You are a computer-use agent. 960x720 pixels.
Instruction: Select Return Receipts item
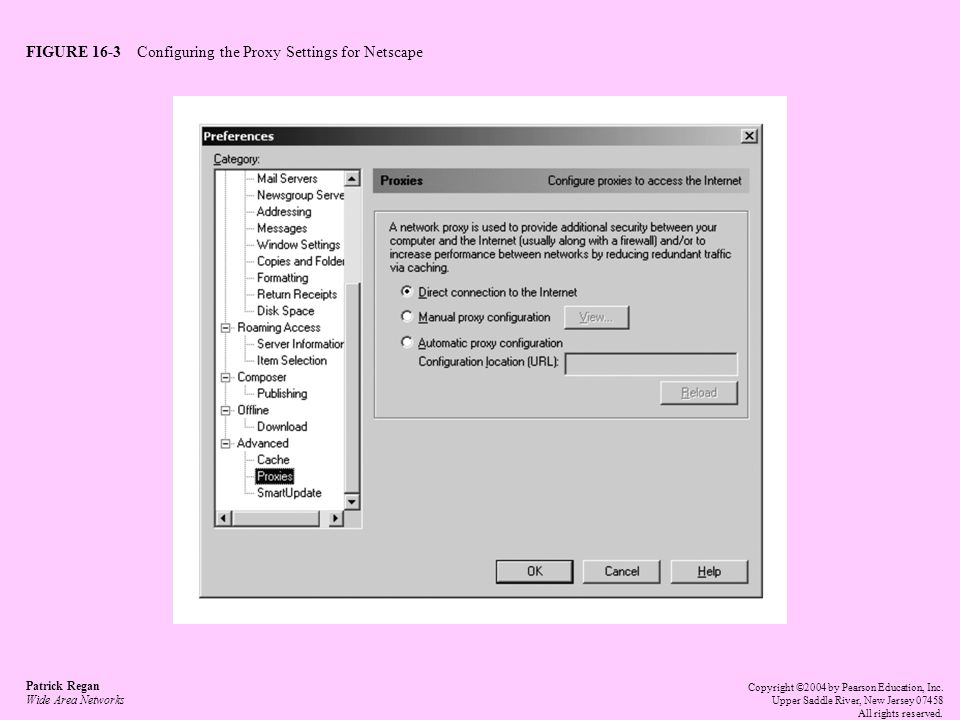(297, 294)
